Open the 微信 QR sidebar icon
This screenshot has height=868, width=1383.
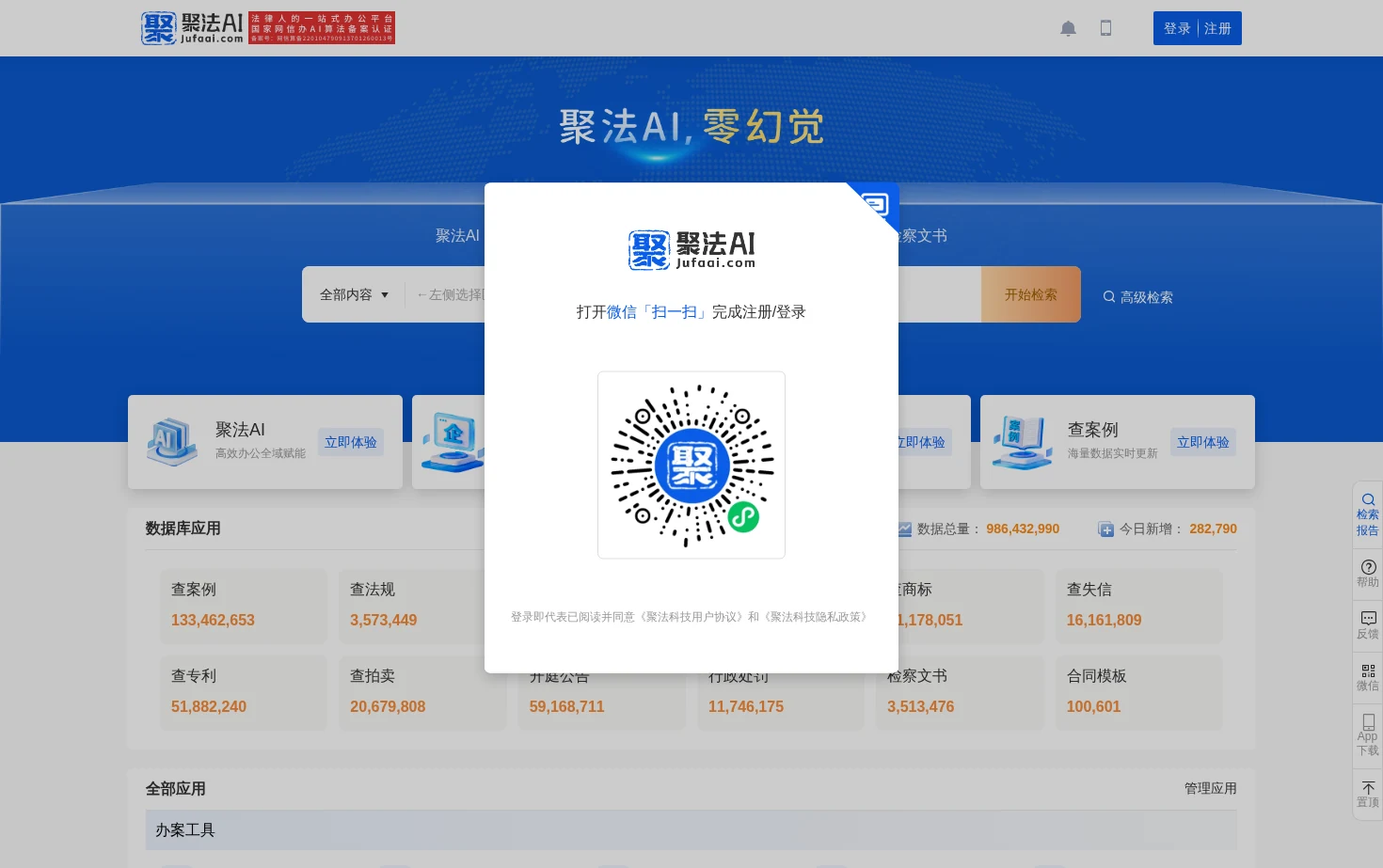[1368, 677]
